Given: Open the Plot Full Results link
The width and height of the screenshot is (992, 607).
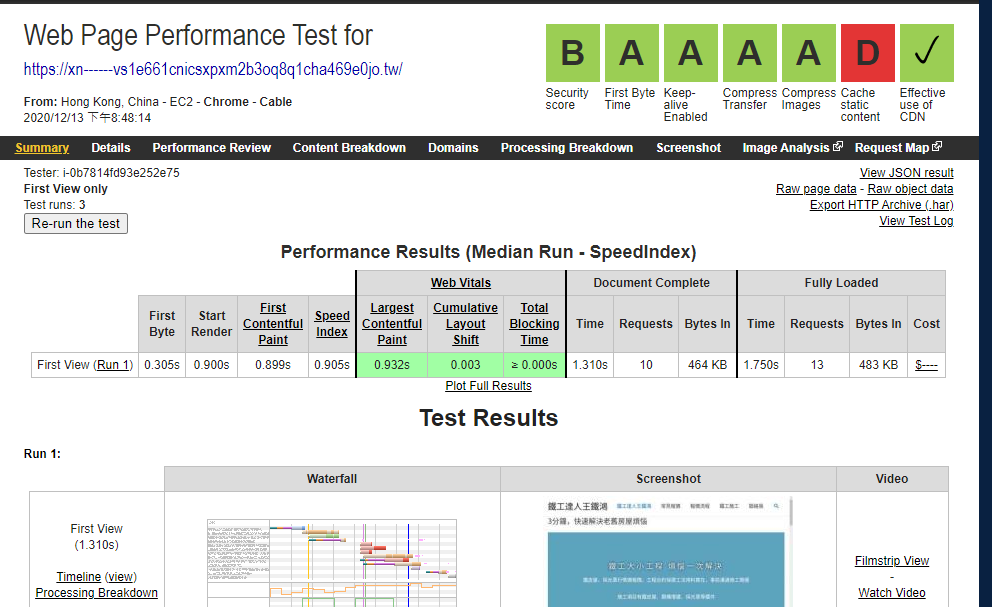Looking at the screenshot, I should (x=488, y=386).
